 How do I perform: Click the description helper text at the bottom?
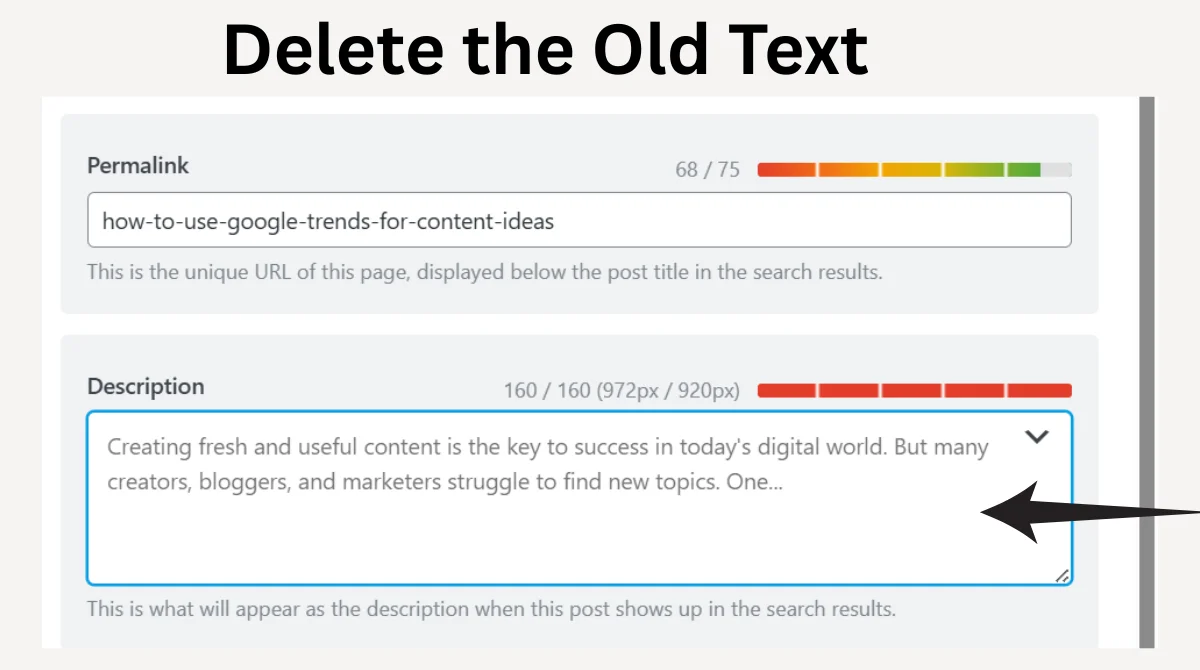click(x=493, y=609)
